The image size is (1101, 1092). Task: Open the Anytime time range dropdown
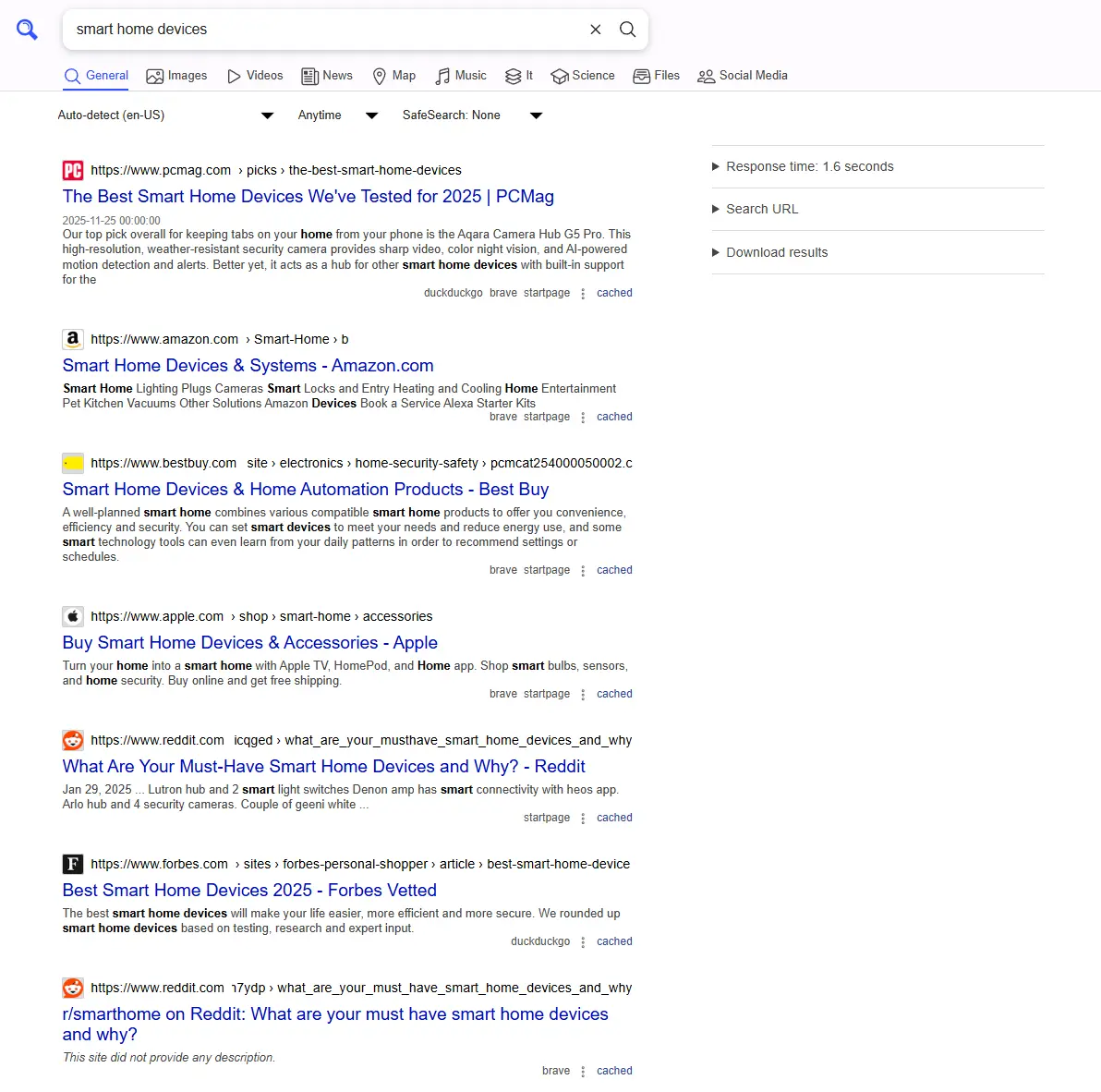point(338,115)
